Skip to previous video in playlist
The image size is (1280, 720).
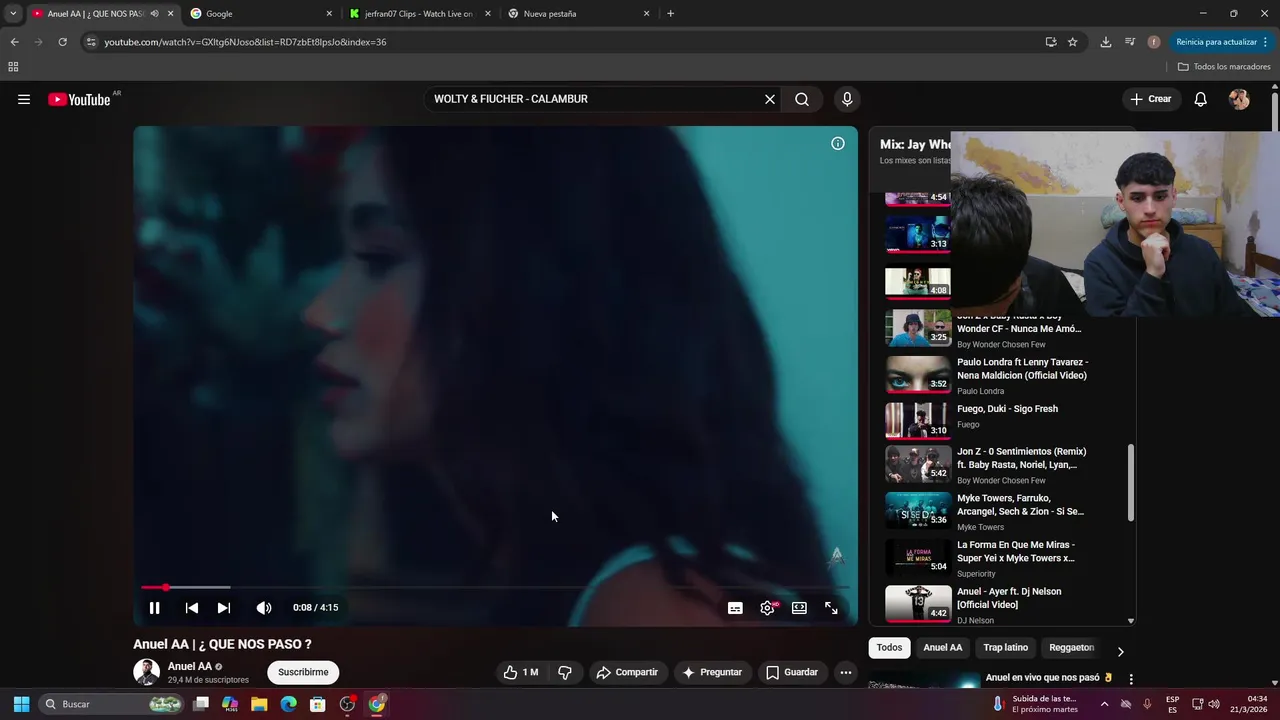(192, 608)
